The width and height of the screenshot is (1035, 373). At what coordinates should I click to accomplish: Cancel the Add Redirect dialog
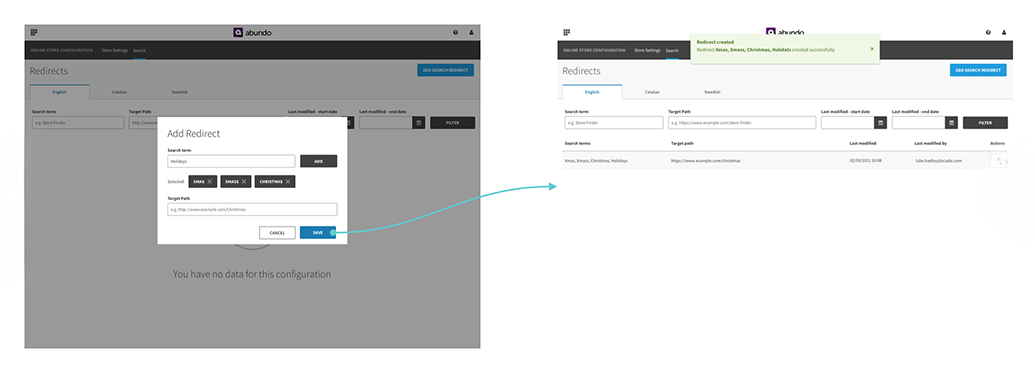[x=277, y=232]
